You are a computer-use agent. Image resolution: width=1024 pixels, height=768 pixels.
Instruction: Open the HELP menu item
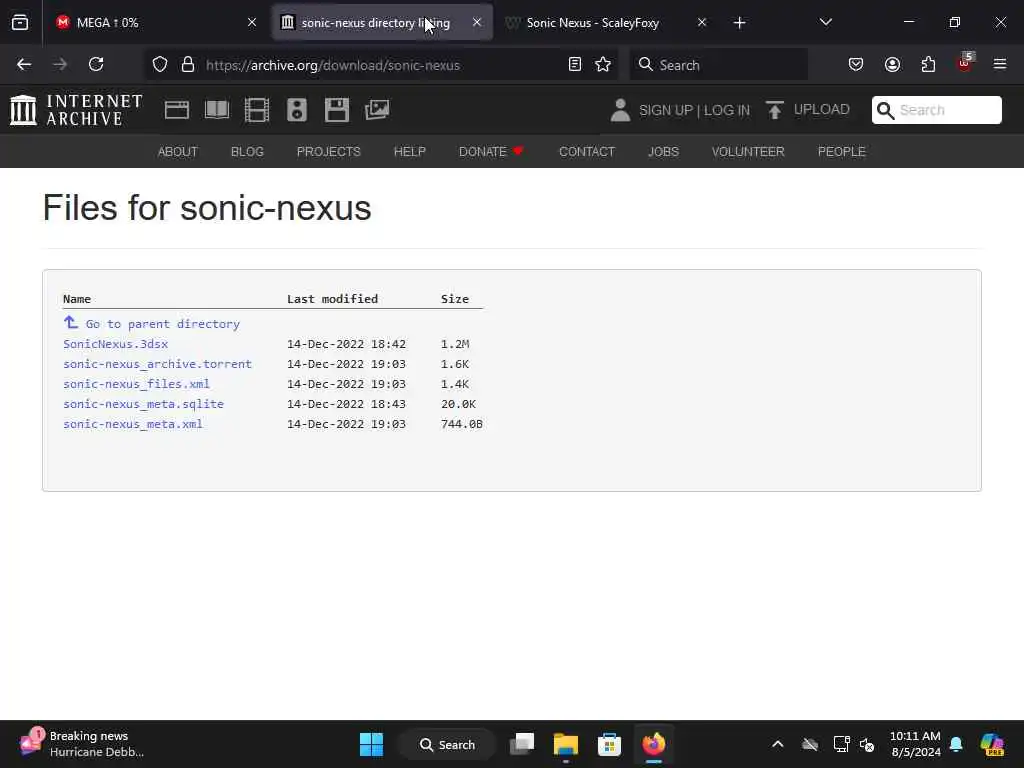pyautogui.click(x=409, y=152)
